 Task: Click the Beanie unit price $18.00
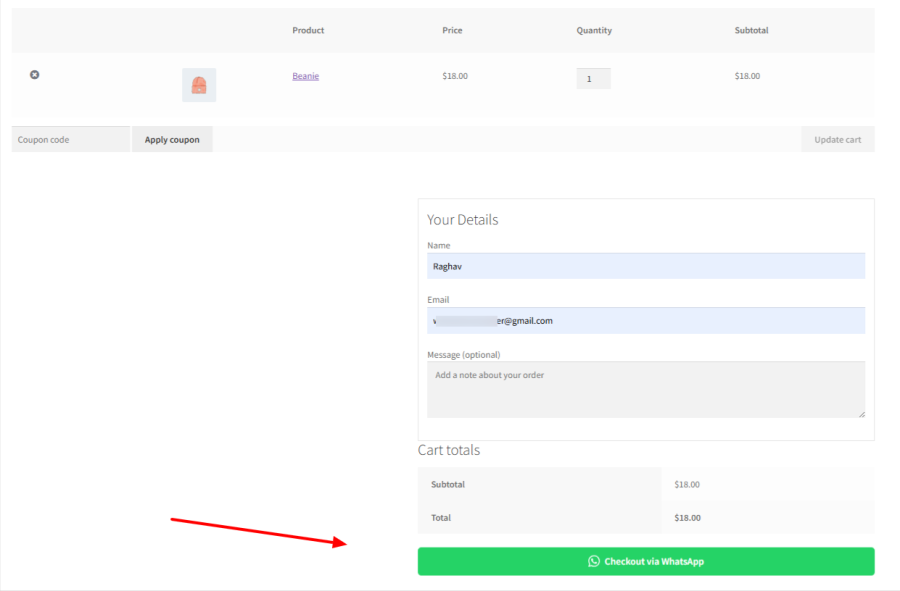[x=455, y=76]
